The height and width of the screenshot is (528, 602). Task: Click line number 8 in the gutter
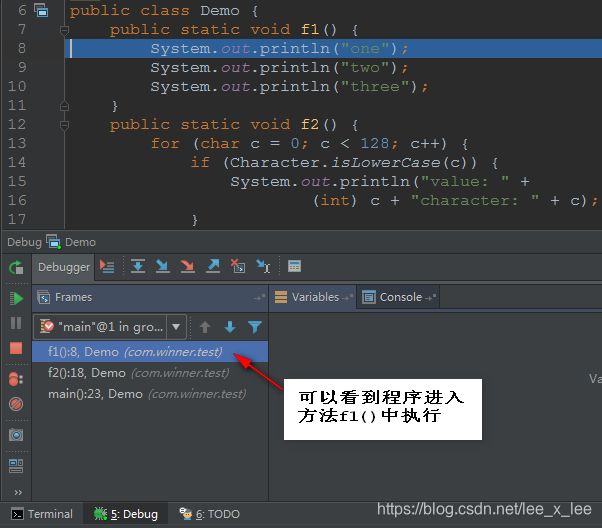tap(22, 48)
